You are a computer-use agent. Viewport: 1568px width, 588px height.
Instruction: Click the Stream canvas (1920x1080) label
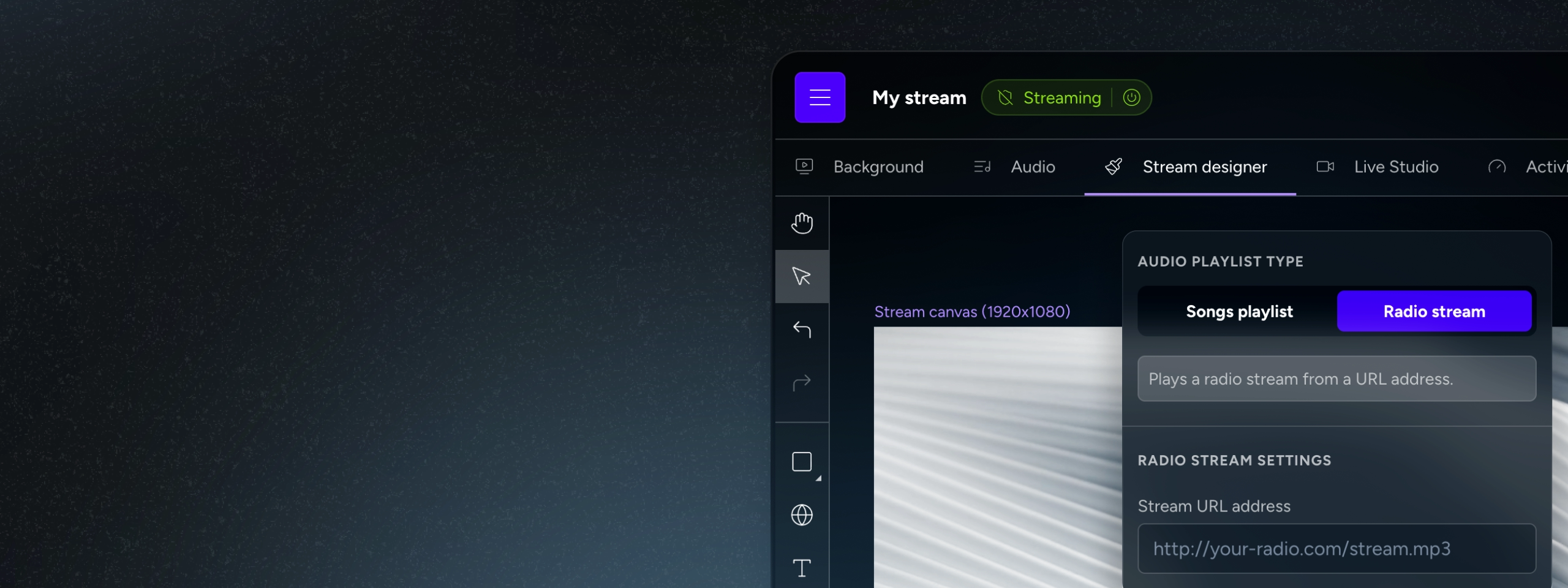[x=972, y=312]
